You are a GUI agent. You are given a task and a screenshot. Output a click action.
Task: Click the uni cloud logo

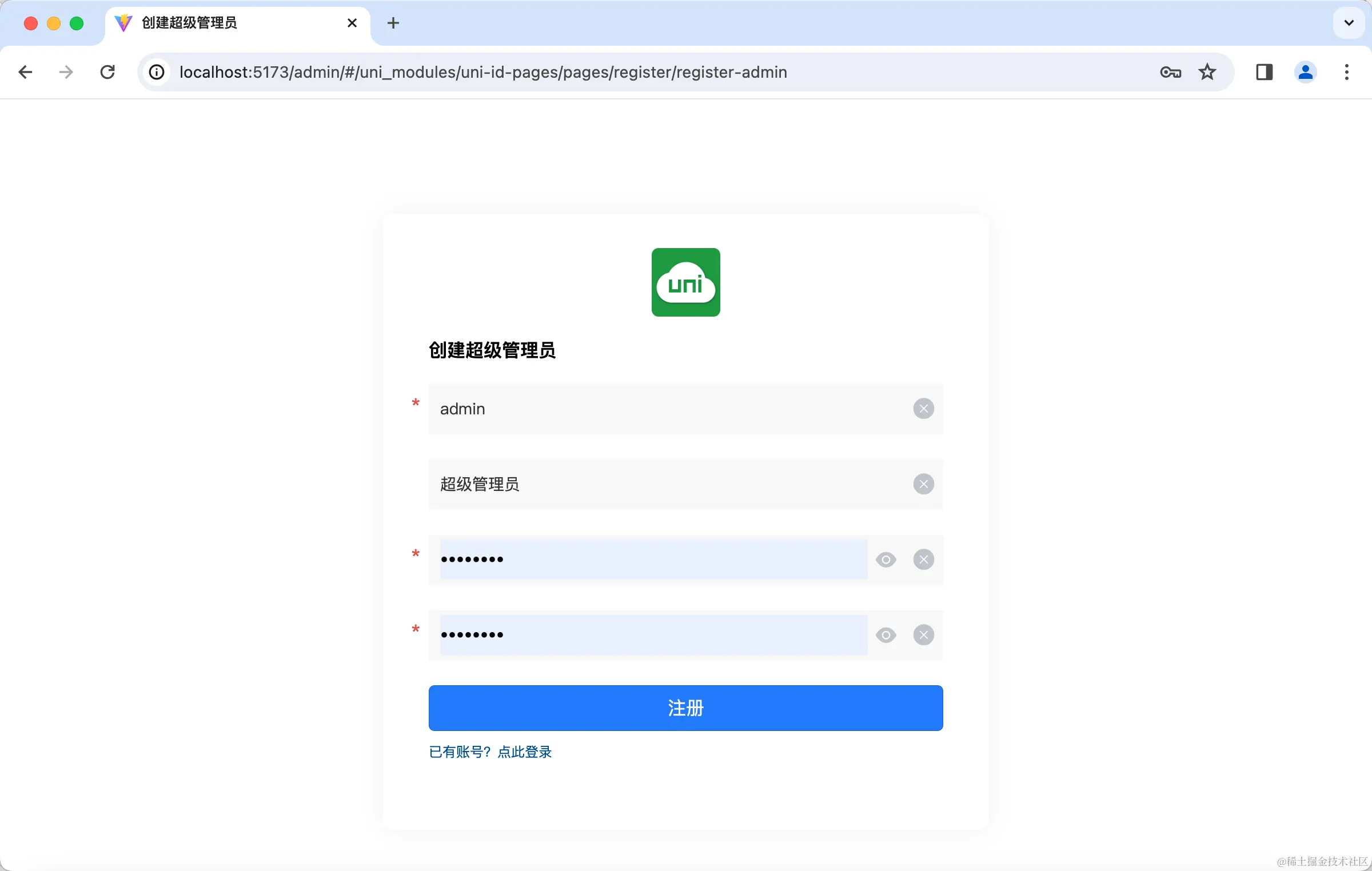685,282
